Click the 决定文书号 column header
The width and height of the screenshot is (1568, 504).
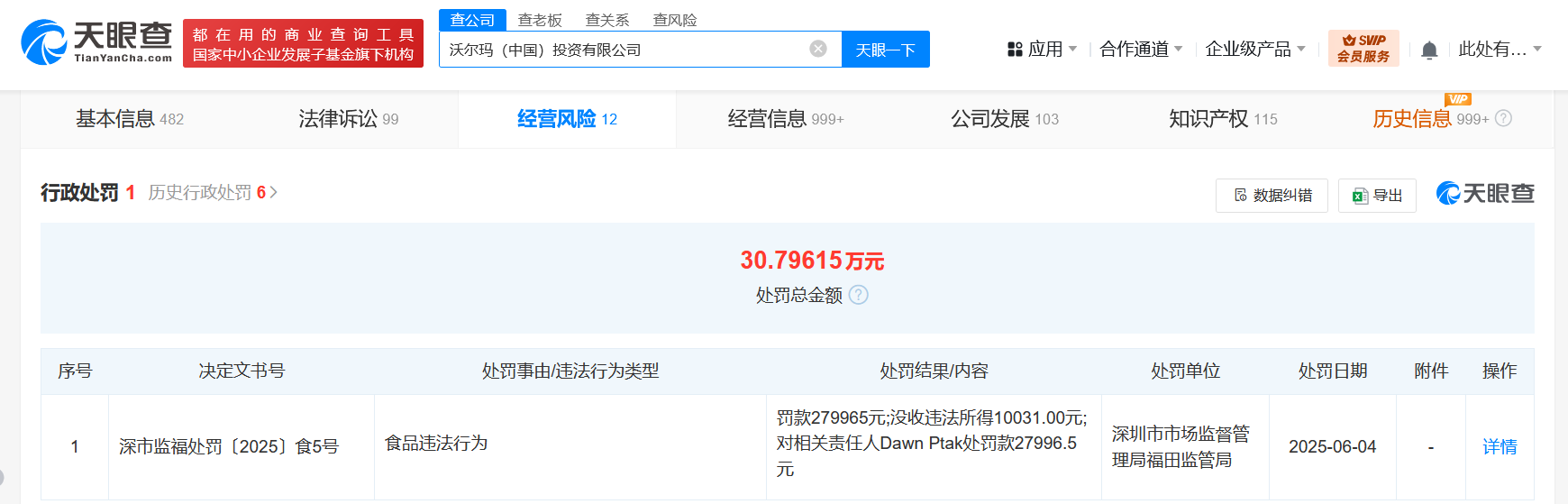tap(242, 371)
